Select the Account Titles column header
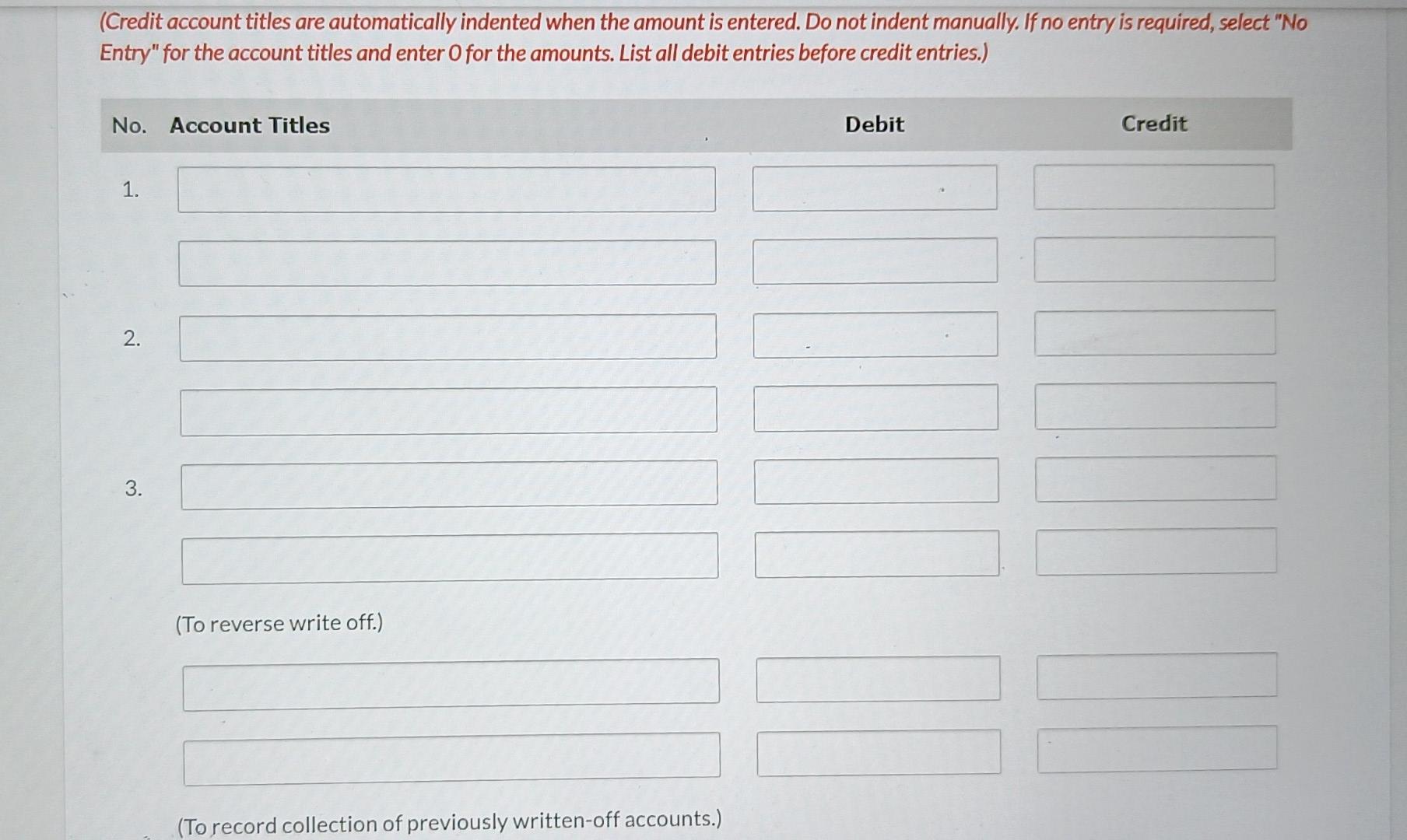This screenshot has height=840, width=1407. pos(249,125)
